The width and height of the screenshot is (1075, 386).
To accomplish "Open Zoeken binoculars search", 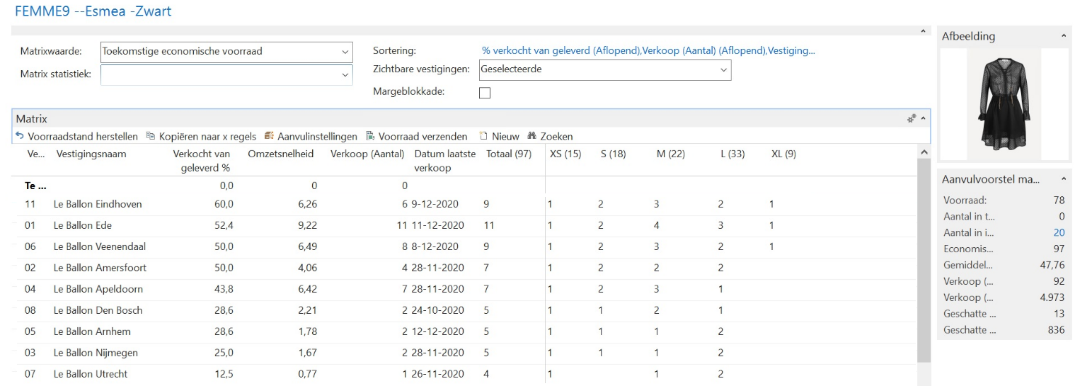I will [x=550, y=136].
